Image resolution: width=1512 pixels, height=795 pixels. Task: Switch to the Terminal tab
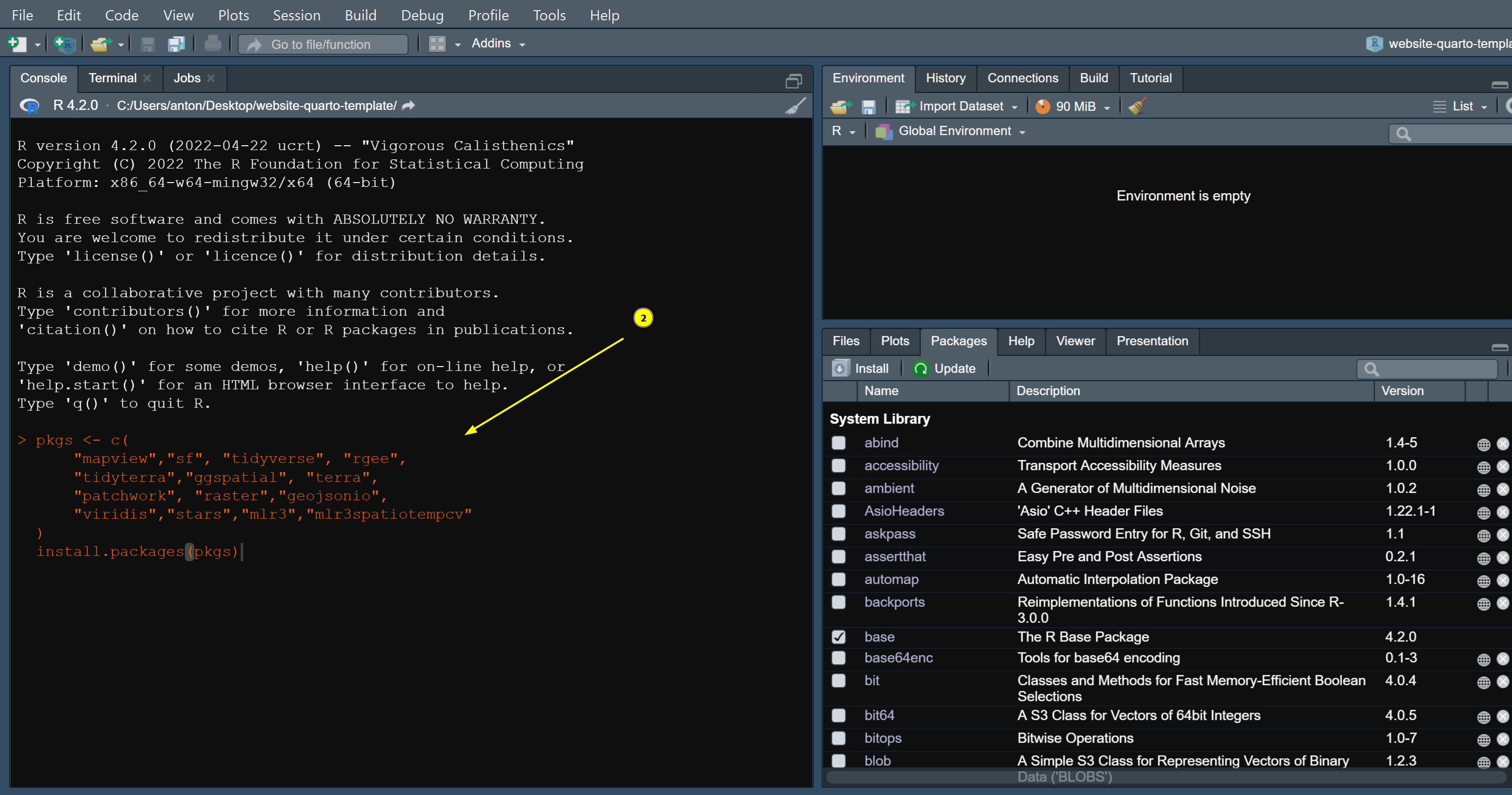112,78
